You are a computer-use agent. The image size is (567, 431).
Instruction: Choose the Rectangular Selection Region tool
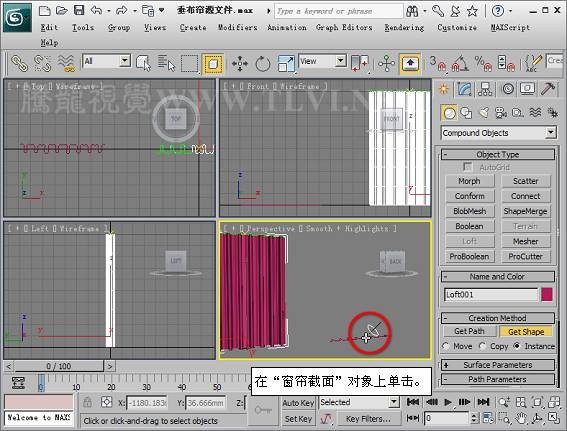(189, 64)
